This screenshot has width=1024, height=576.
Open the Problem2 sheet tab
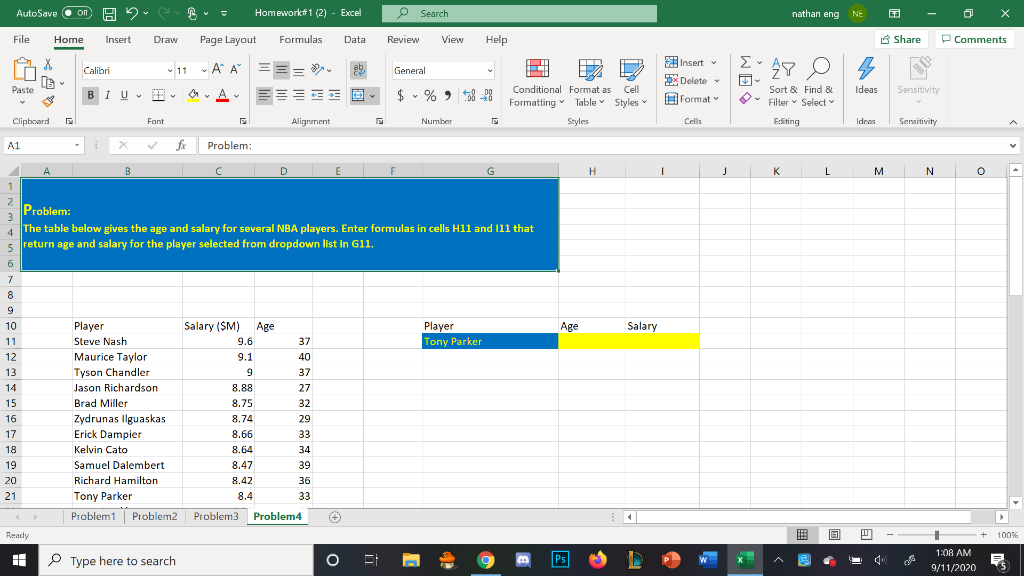(x=155, y=517)
